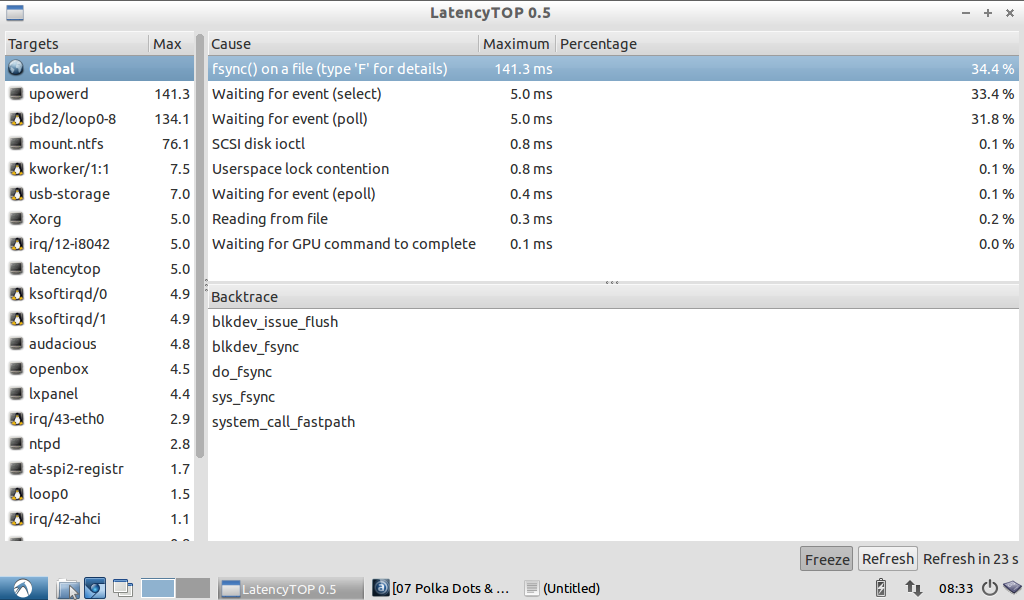Click the lxpanel process icon
Image resolution: width=1024 pixels, height=600 pixels.
[16, 394]
